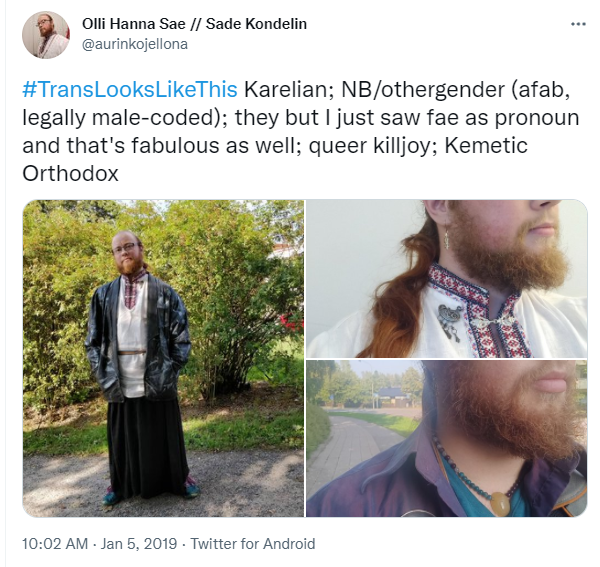Click the round profile avatar picture
600x567 pixels.
46,35
